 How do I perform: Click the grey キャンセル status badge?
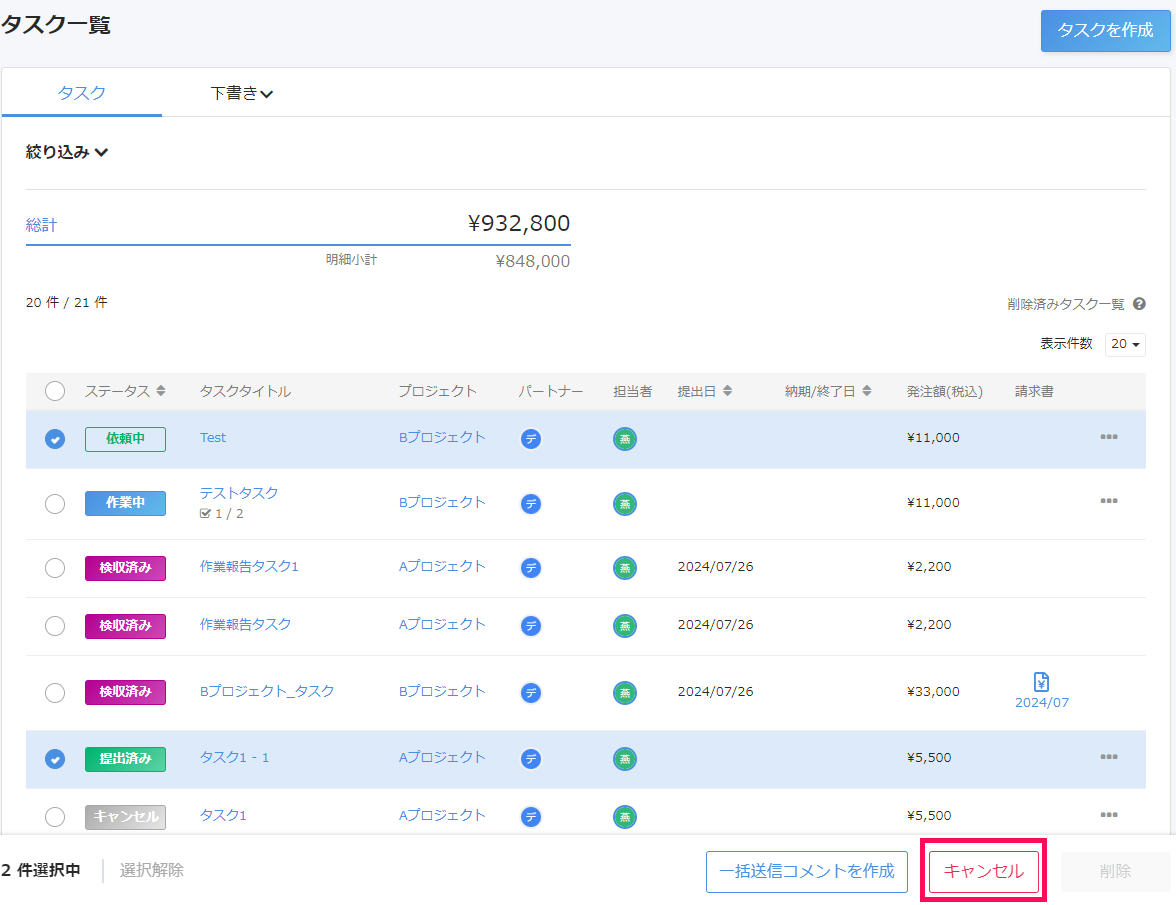[x=125, y=817]
